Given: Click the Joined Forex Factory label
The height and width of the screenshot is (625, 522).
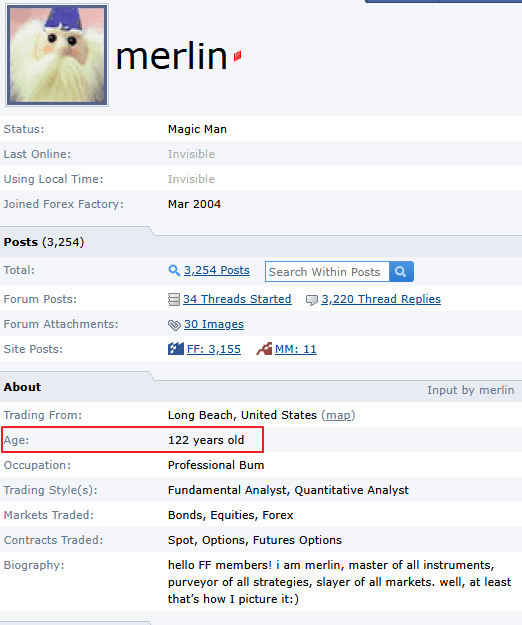Looking at the screenshot, I should click(x=64, y=204).
